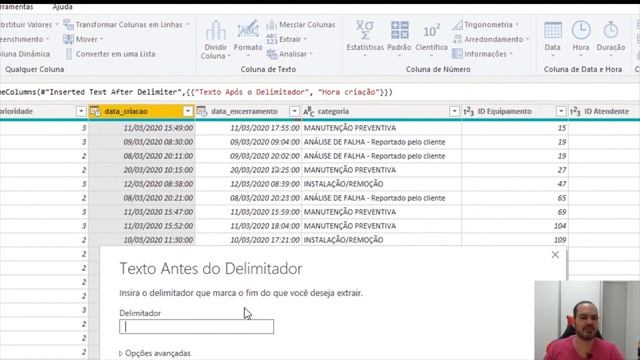Viewport: 640px width, 360px height.
Task: Open the Arredondamento dropdown
Action: [491, 39]
